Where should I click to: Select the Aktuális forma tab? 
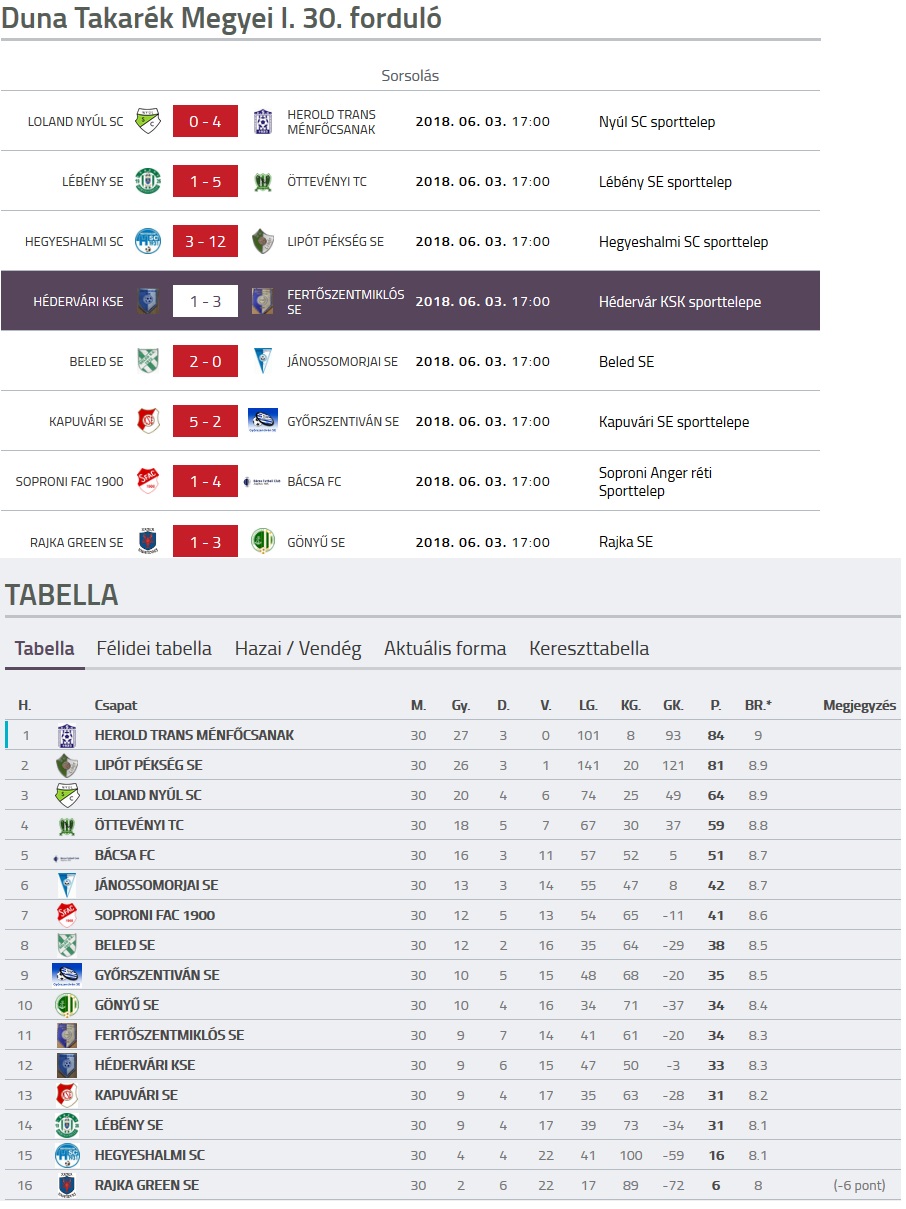click(445, 648)
